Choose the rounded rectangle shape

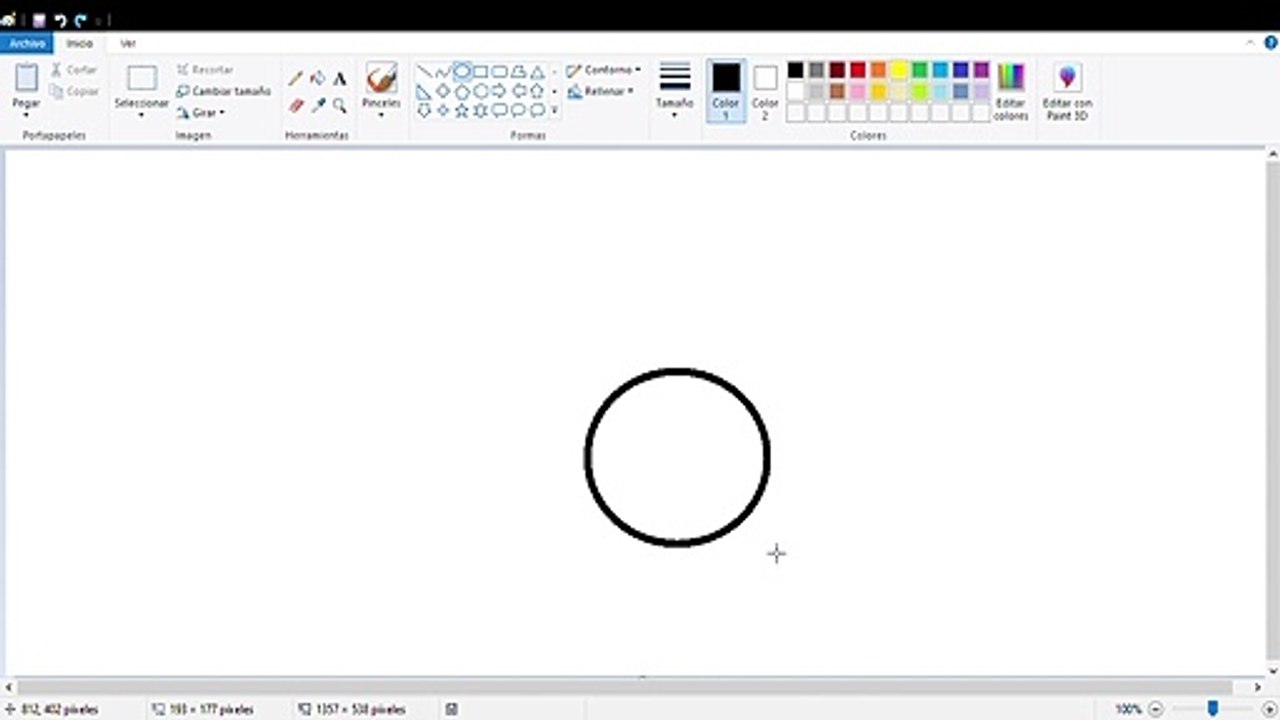(500, 72)
